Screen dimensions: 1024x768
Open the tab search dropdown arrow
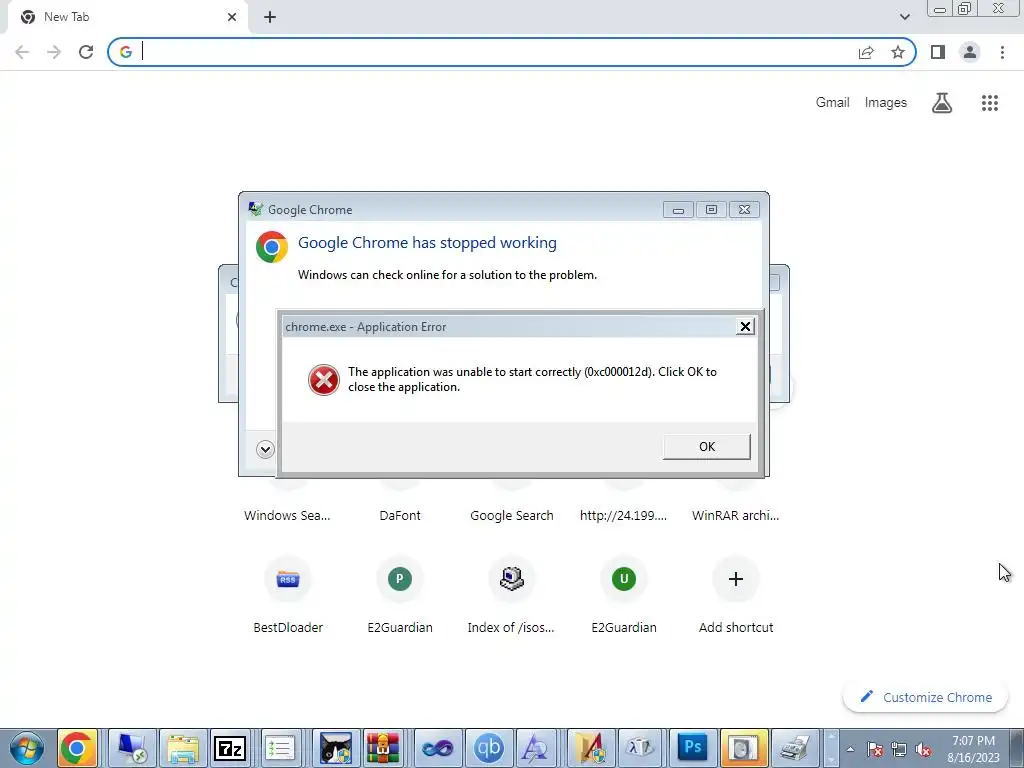point(904,17)
